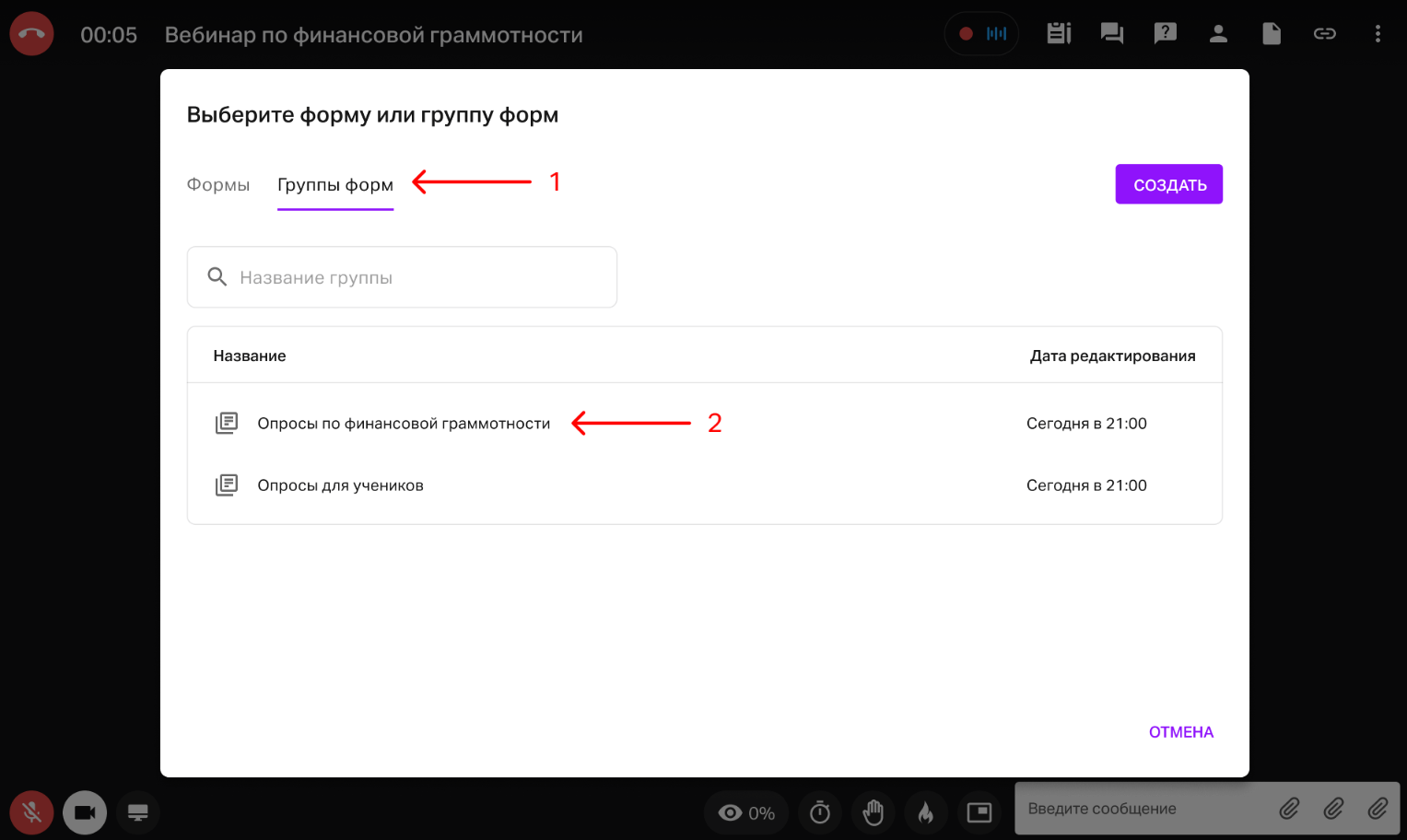Image resolution: width=1407 pixels, height=840 pixels.
Task: Open the chat panel icon
Action: click(1112, 34)
